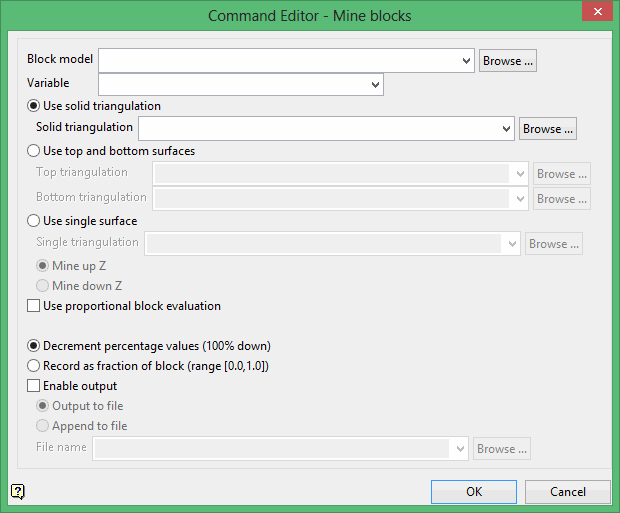Click into the Block model text field
Screen dimensions: 620x513
click(x=280, y=61)
